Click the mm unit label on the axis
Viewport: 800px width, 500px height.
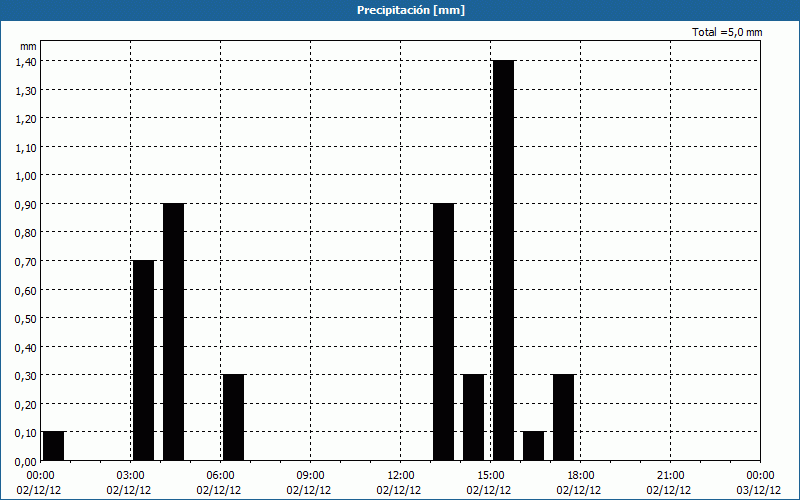28,46
